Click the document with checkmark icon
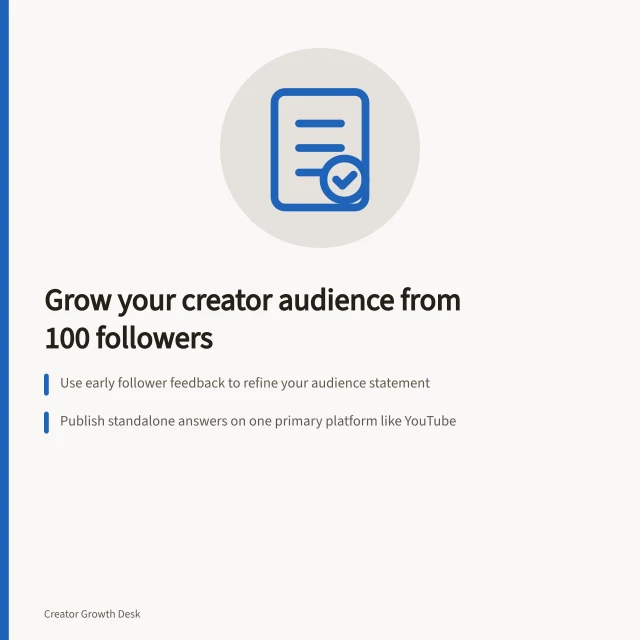The width and height of the screenshot is (640, 640). [x=320, y=149]
